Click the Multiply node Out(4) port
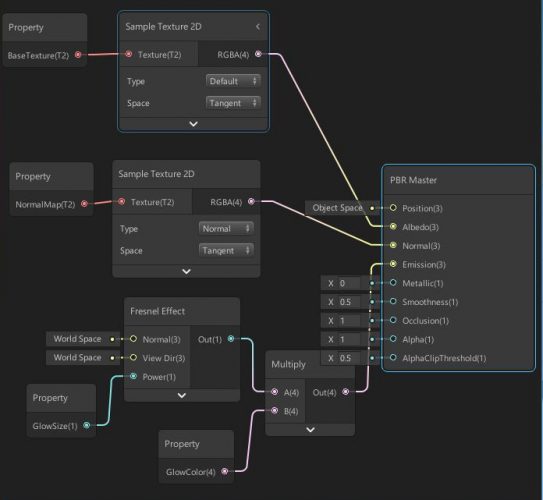 click(346, 392)
